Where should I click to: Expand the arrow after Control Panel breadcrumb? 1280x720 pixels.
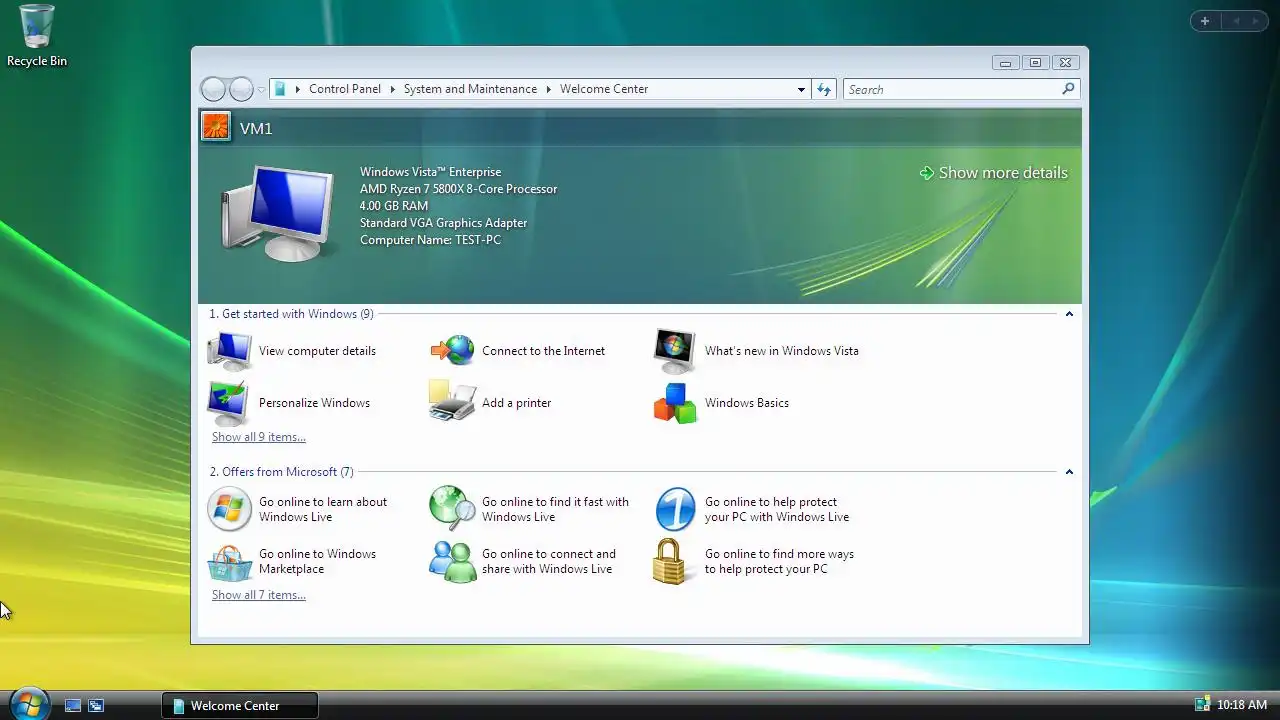coord(392,89)
